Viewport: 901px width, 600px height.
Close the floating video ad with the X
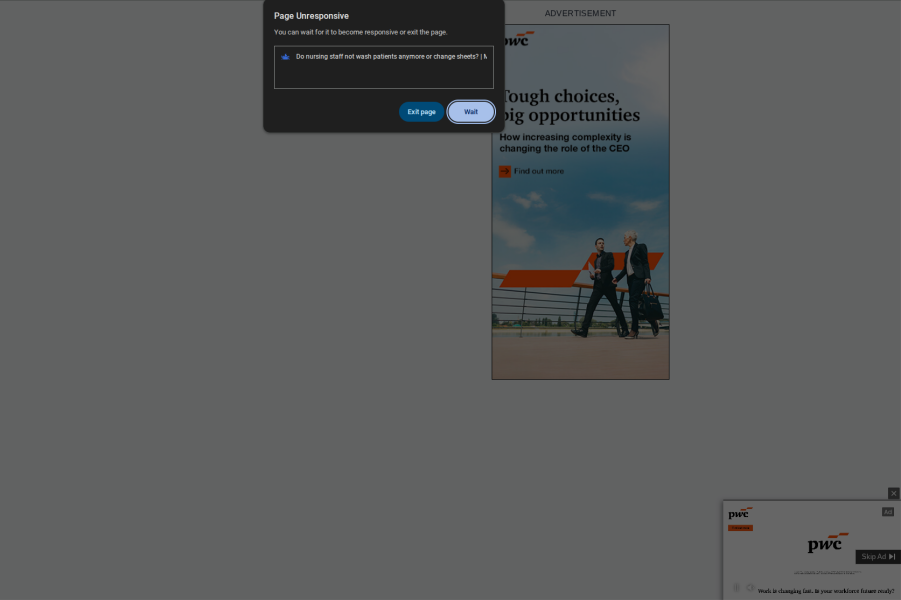coord(894,493)
